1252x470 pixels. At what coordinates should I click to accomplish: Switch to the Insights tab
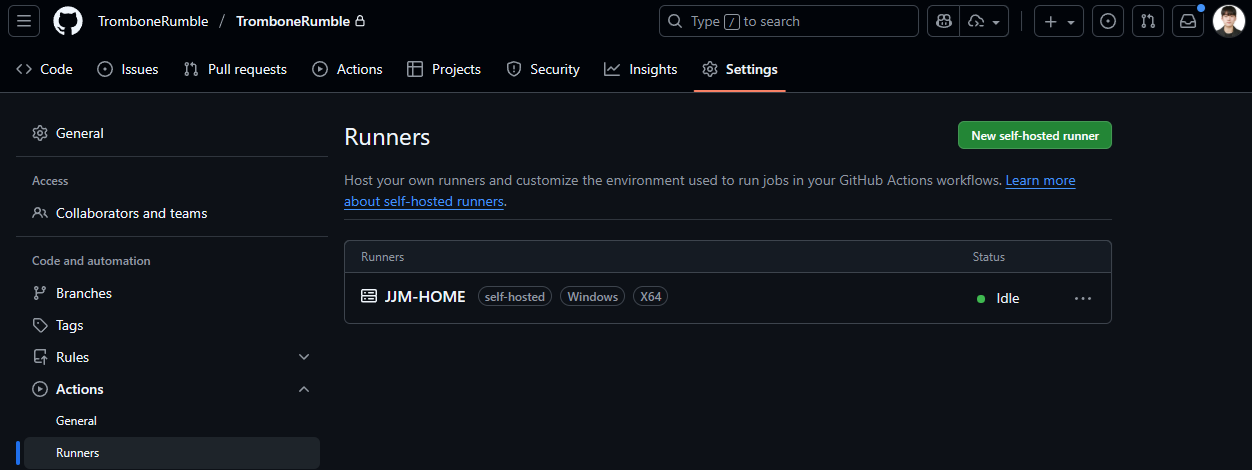[641, 69]
